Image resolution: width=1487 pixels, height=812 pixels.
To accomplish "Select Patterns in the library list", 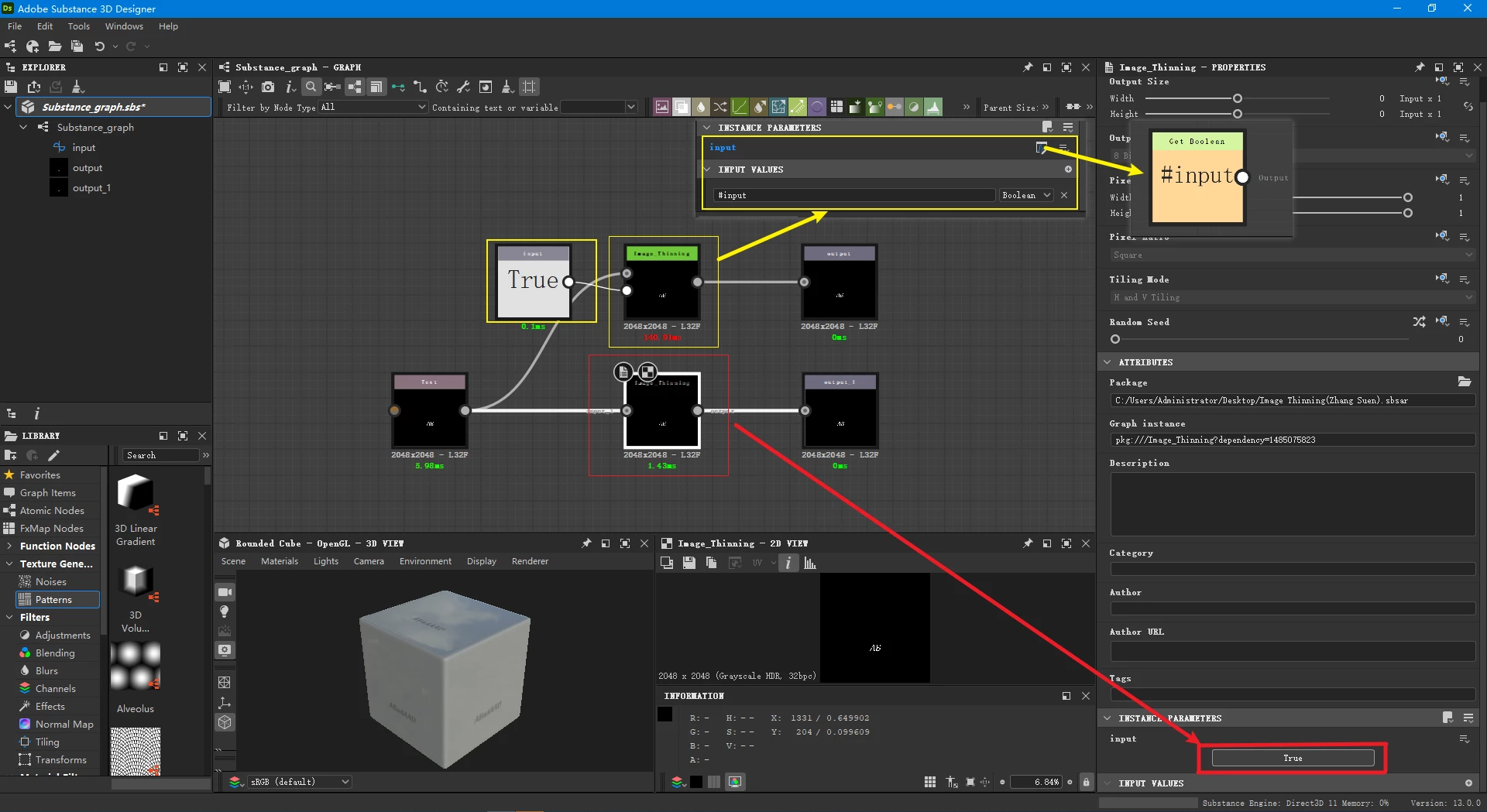I will tap(57, 599).
